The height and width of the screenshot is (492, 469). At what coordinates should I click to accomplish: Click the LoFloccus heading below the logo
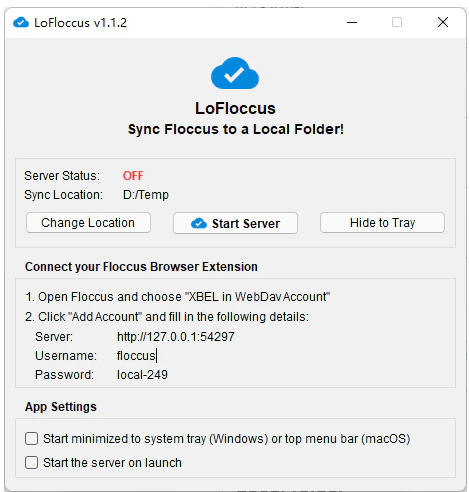[x=235, y=108]
